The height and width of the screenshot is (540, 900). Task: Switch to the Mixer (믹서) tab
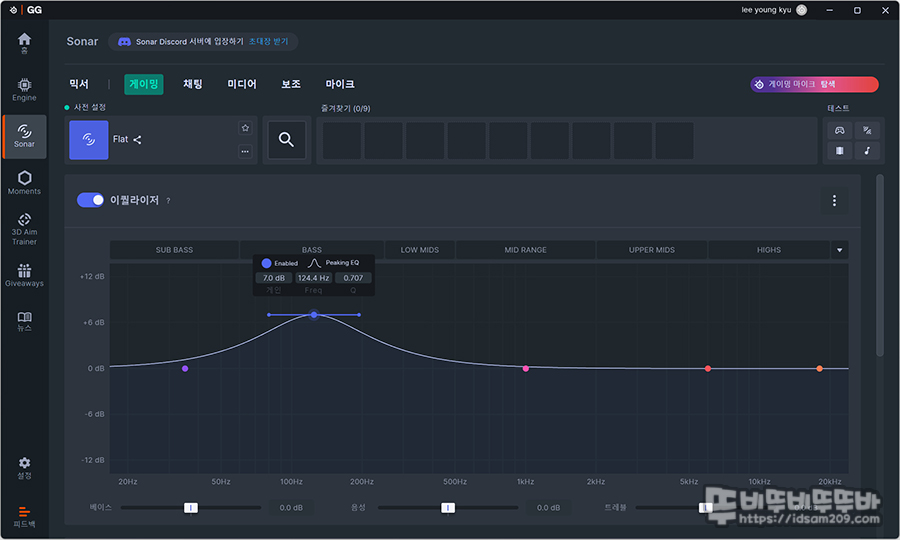(79, 84)
